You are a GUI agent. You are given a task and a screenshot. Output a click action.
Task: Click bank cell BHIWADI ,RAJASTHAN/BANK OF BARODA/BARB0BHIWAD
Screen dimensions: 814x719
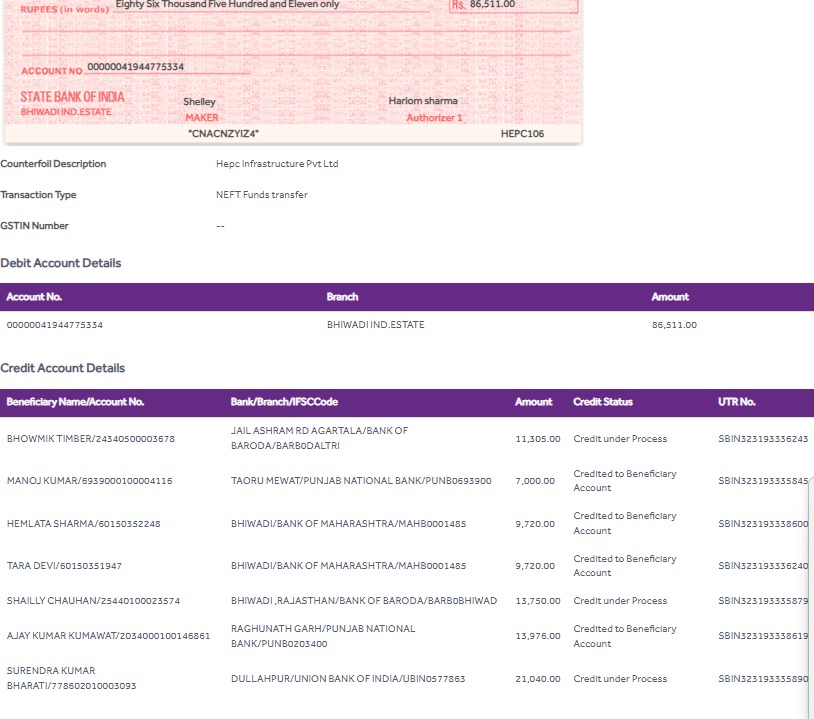point(363,601)
